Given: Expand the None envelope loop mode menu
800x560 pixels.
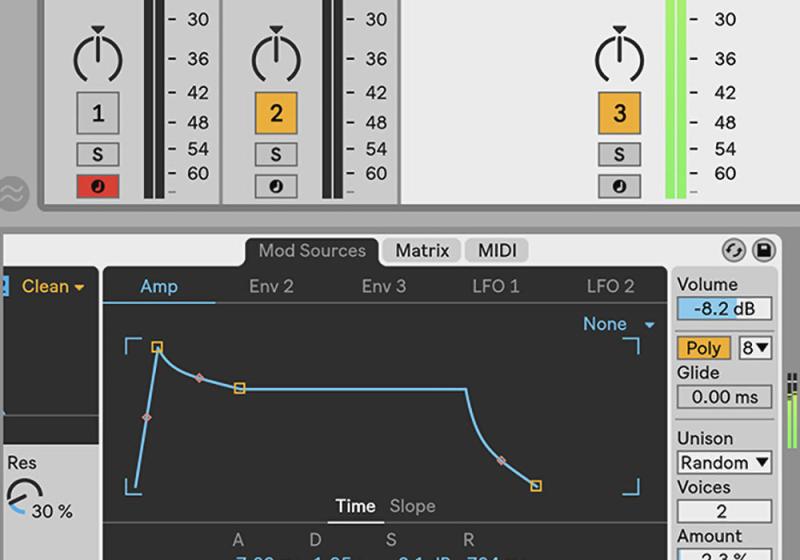Looking at the screenshot, I should coord(619,324).
